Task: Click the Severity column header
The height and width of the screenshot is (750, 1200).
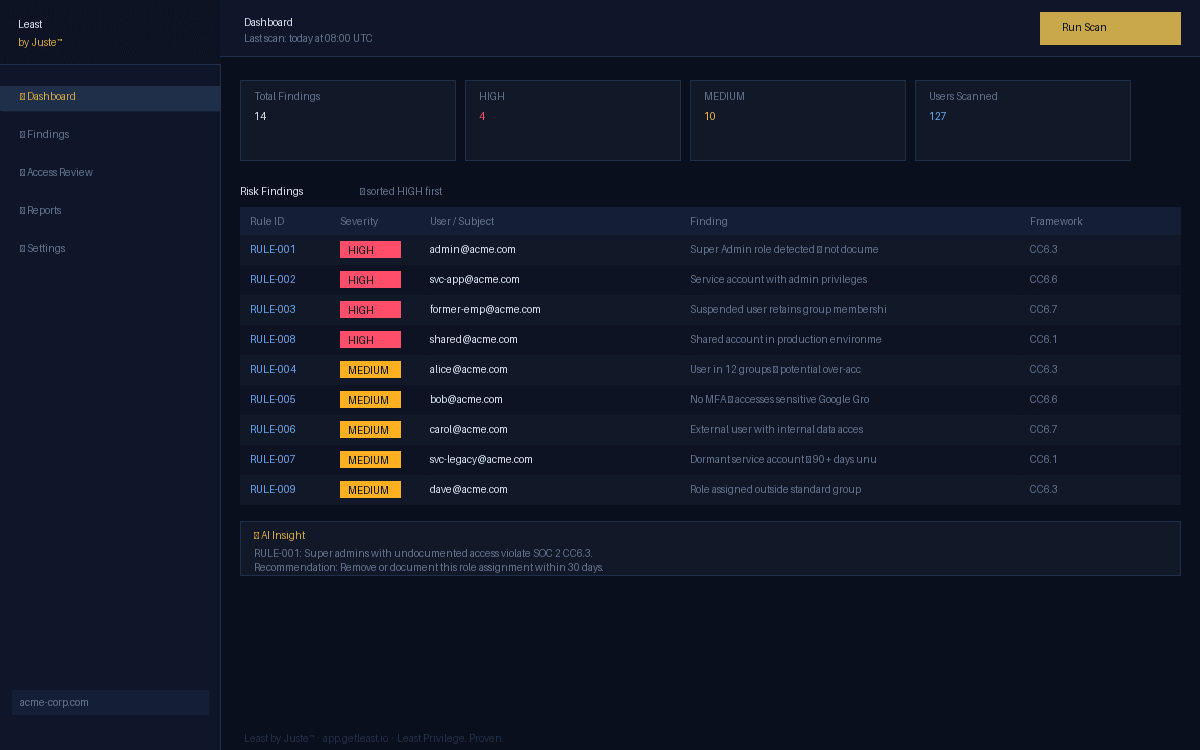Action: tap(359, 221)
